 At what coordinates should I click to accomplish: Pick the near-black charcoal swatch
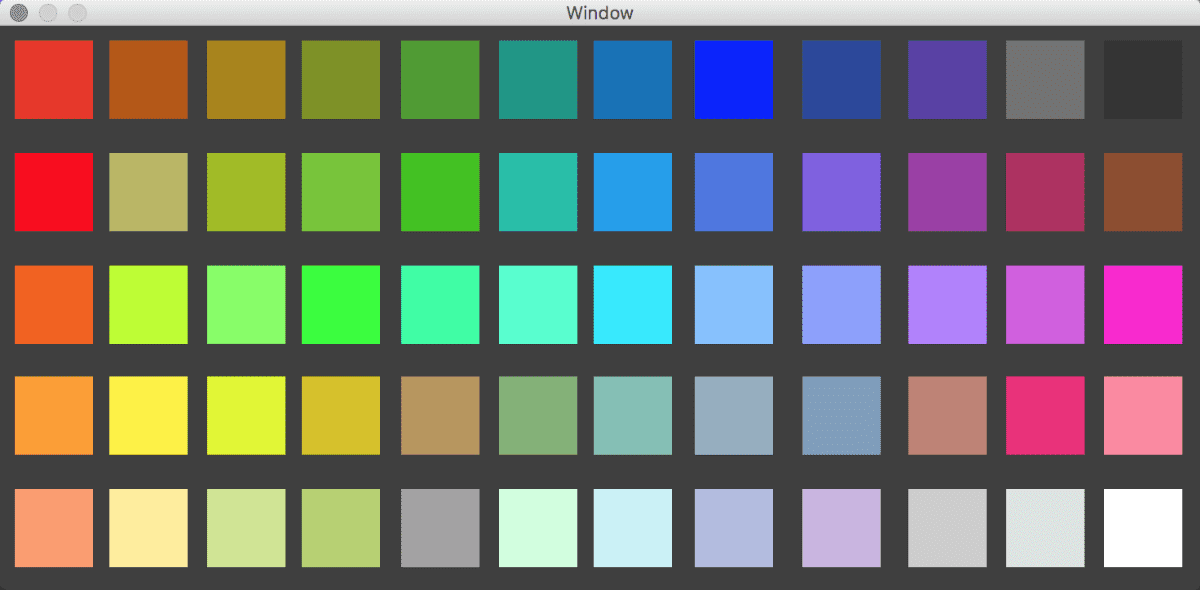point(1143,80)
